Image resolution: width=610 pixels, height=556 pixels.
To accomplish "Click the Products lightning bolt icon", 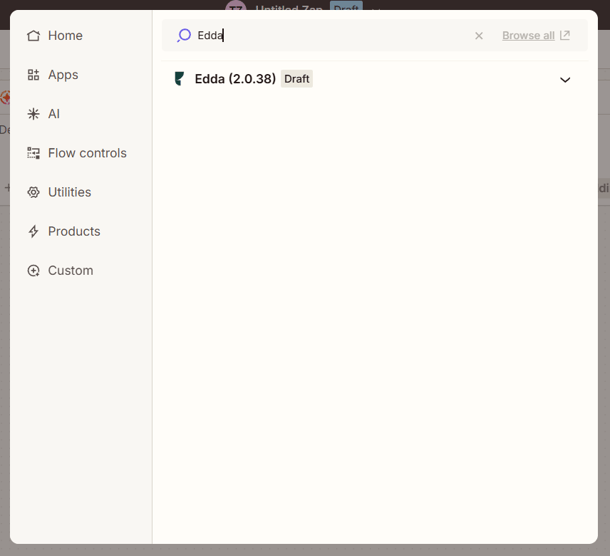I will [34, 231].
